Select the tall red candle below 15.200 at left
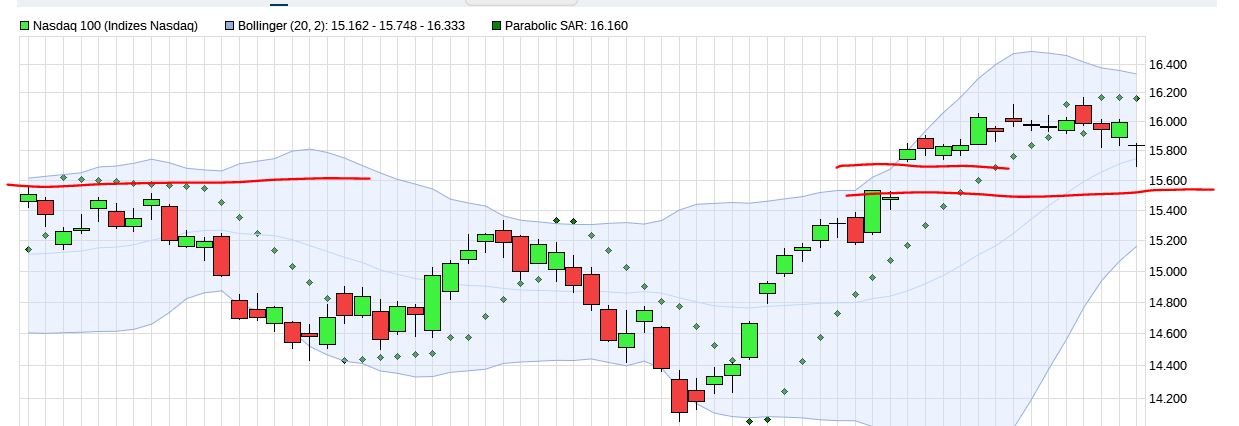The width and height of the screenshot is (1239, 426). click(221, 255)
